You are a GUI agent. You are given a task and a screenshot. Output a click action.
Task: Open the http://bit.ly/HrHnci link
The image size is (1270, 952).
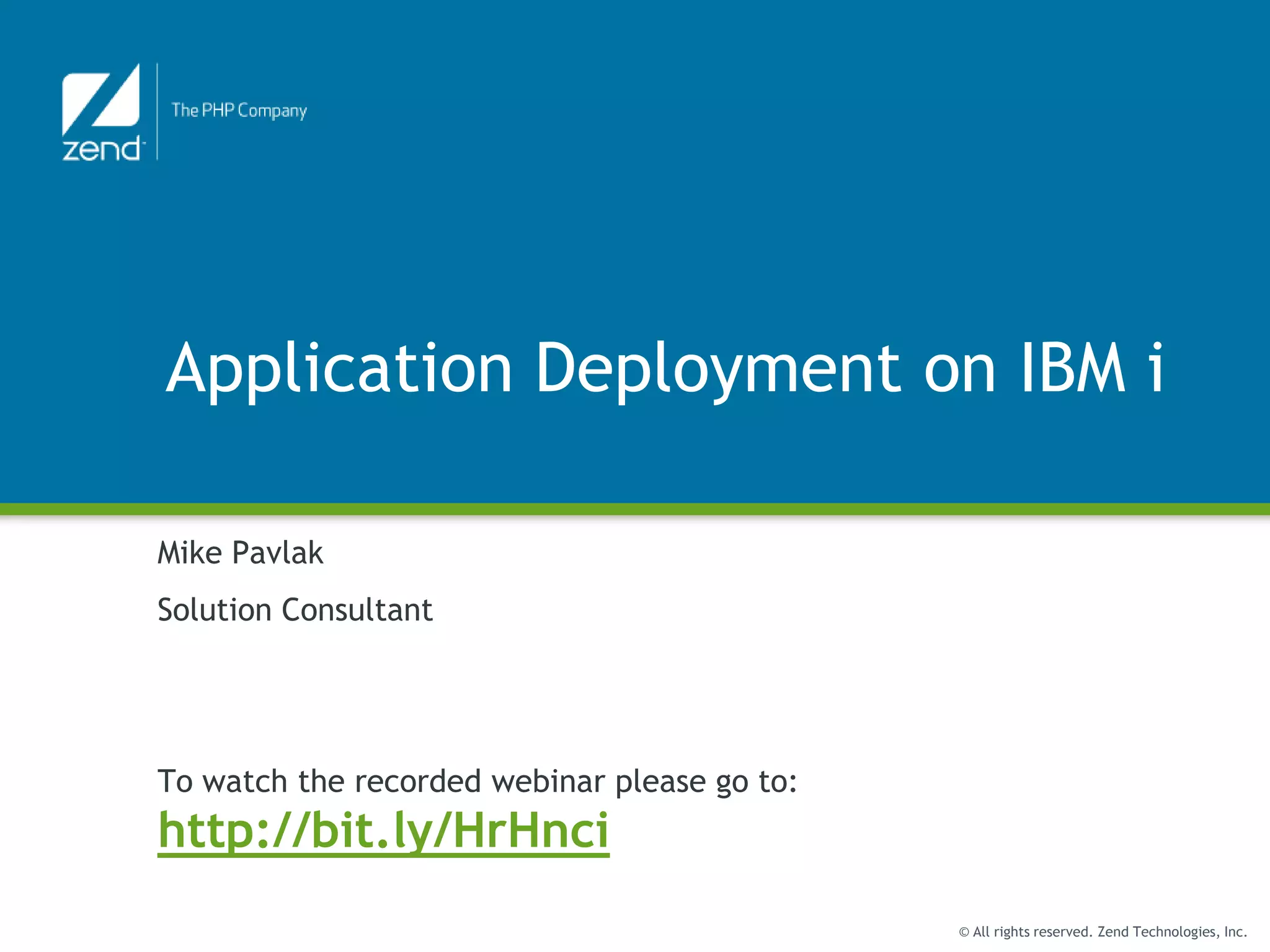click(x=383, y=831)
